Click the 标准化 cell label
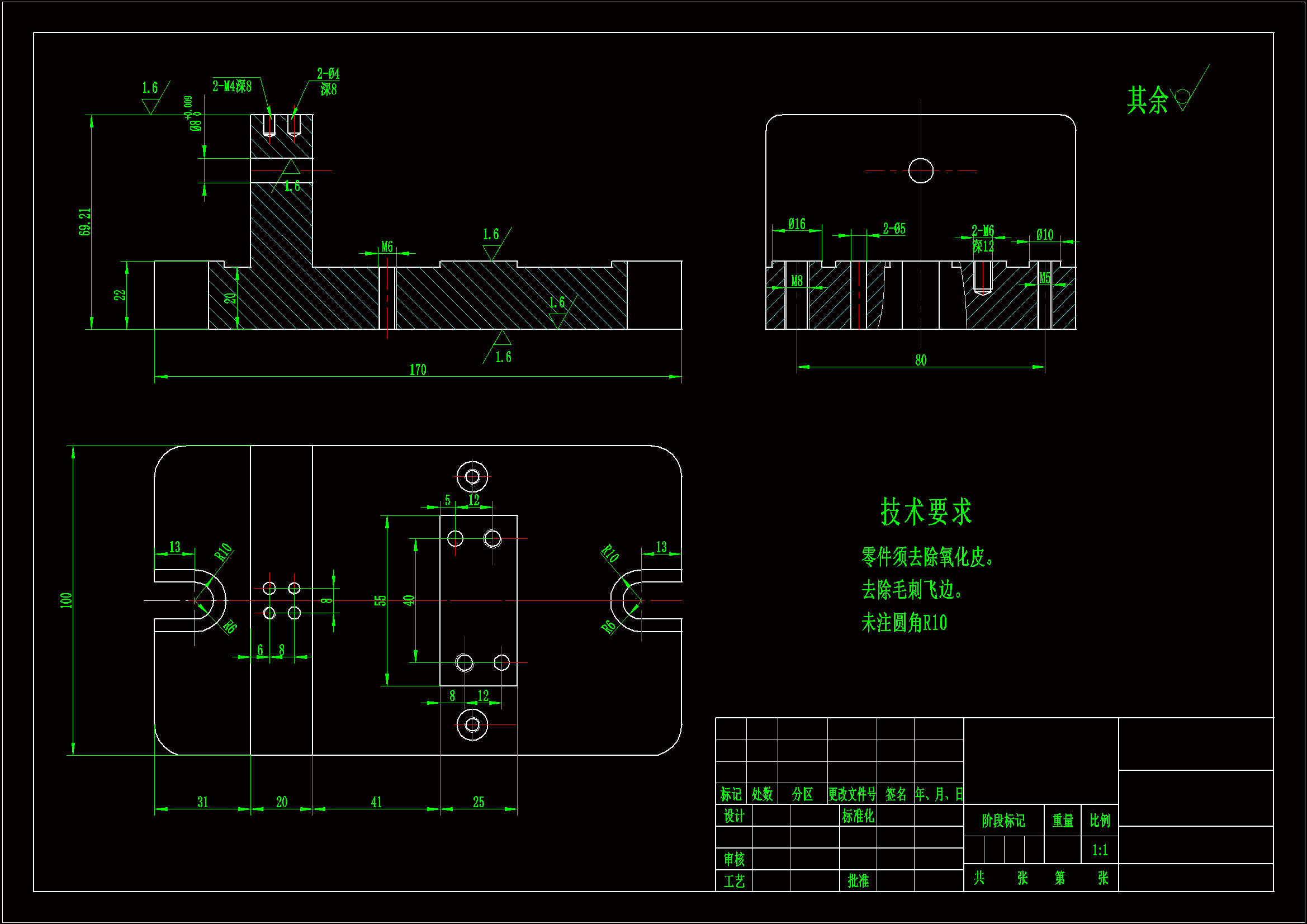The width and height of the screenshot is (1307, 924). (x=858, y=816)
